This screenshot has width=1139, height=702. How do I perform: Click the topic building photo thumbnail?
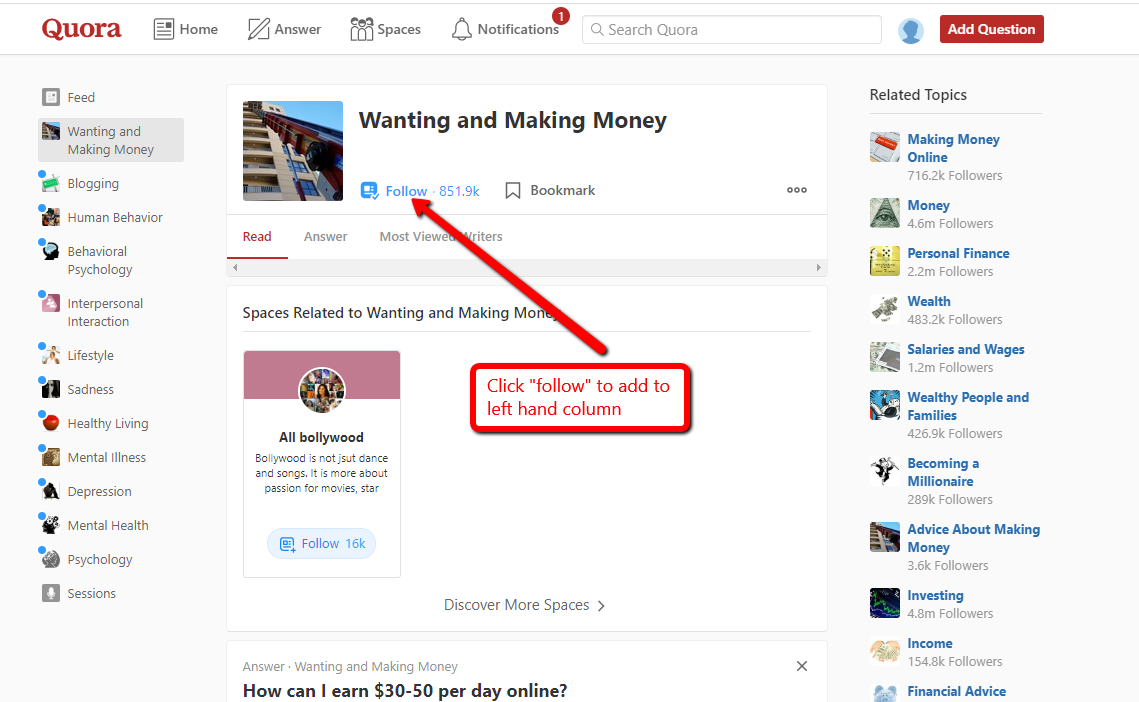click(x=293, y=150)
